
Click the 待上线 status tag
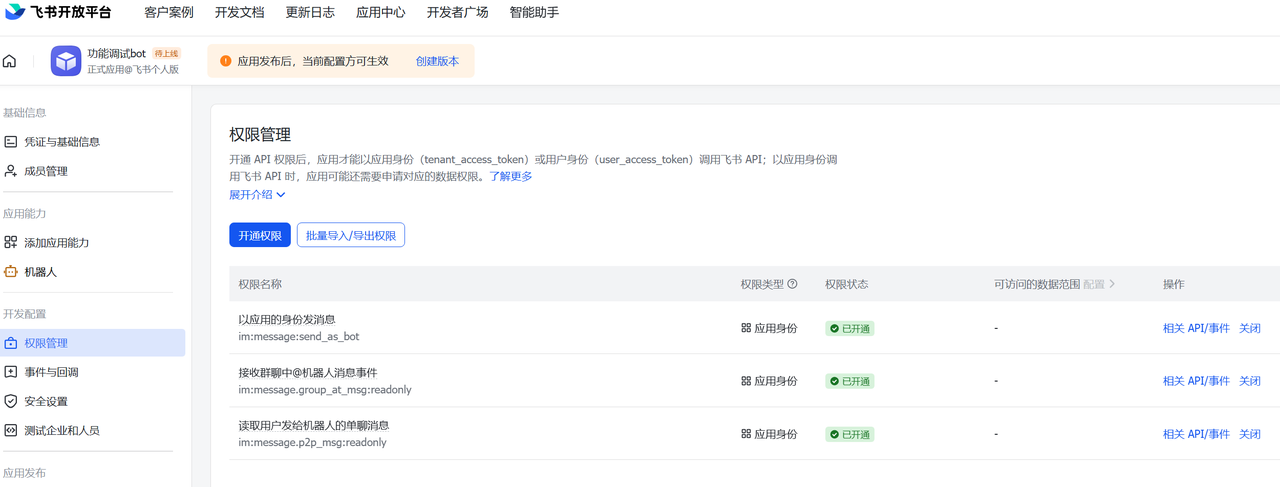point(166,53)
